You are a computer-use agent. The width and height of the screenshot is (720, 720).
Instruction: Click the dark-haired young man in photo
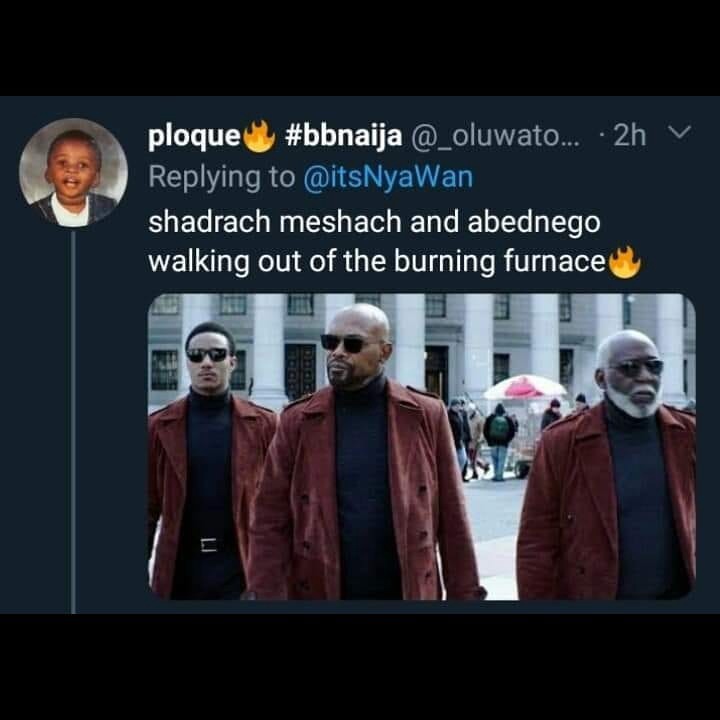(x=211, y=461)
